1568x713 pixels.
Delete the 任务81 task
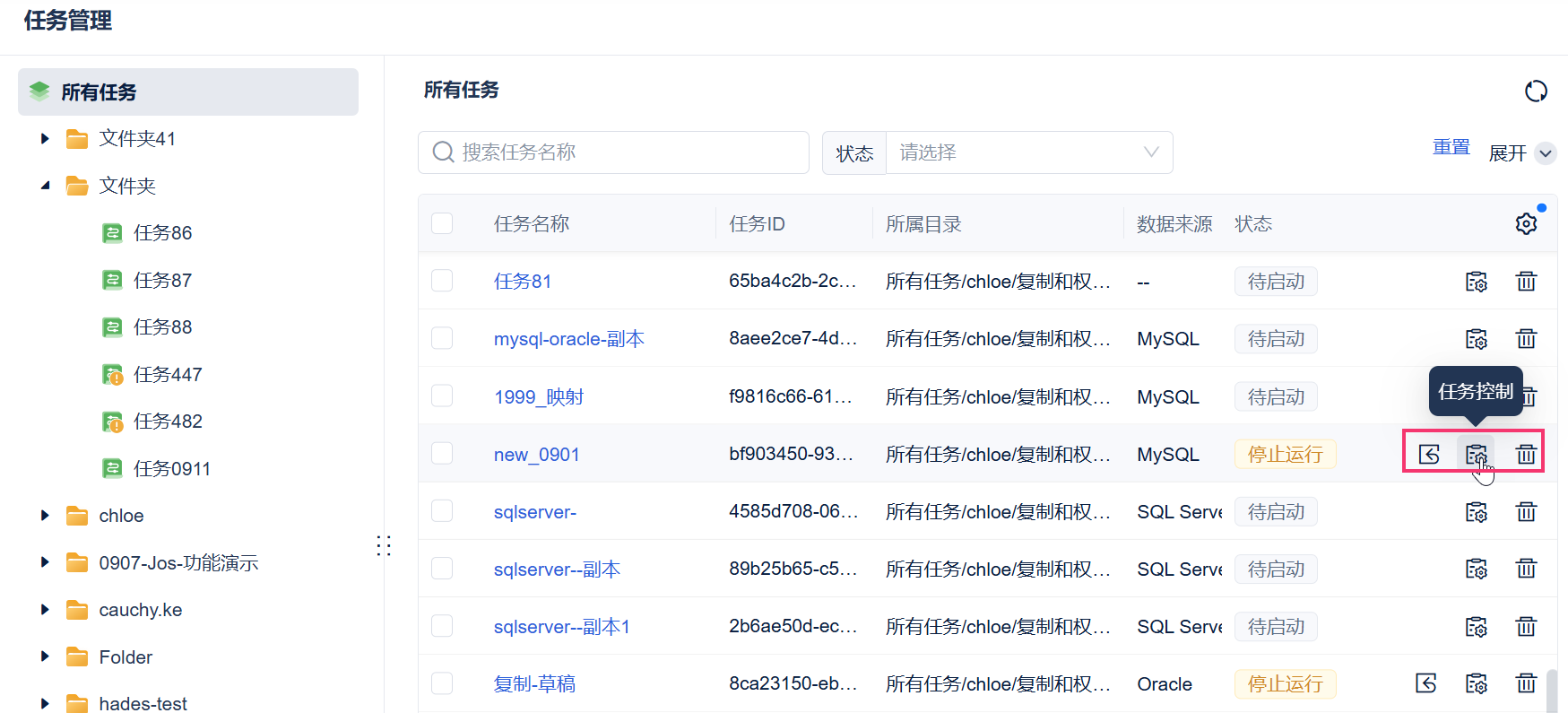(1526, 282)
